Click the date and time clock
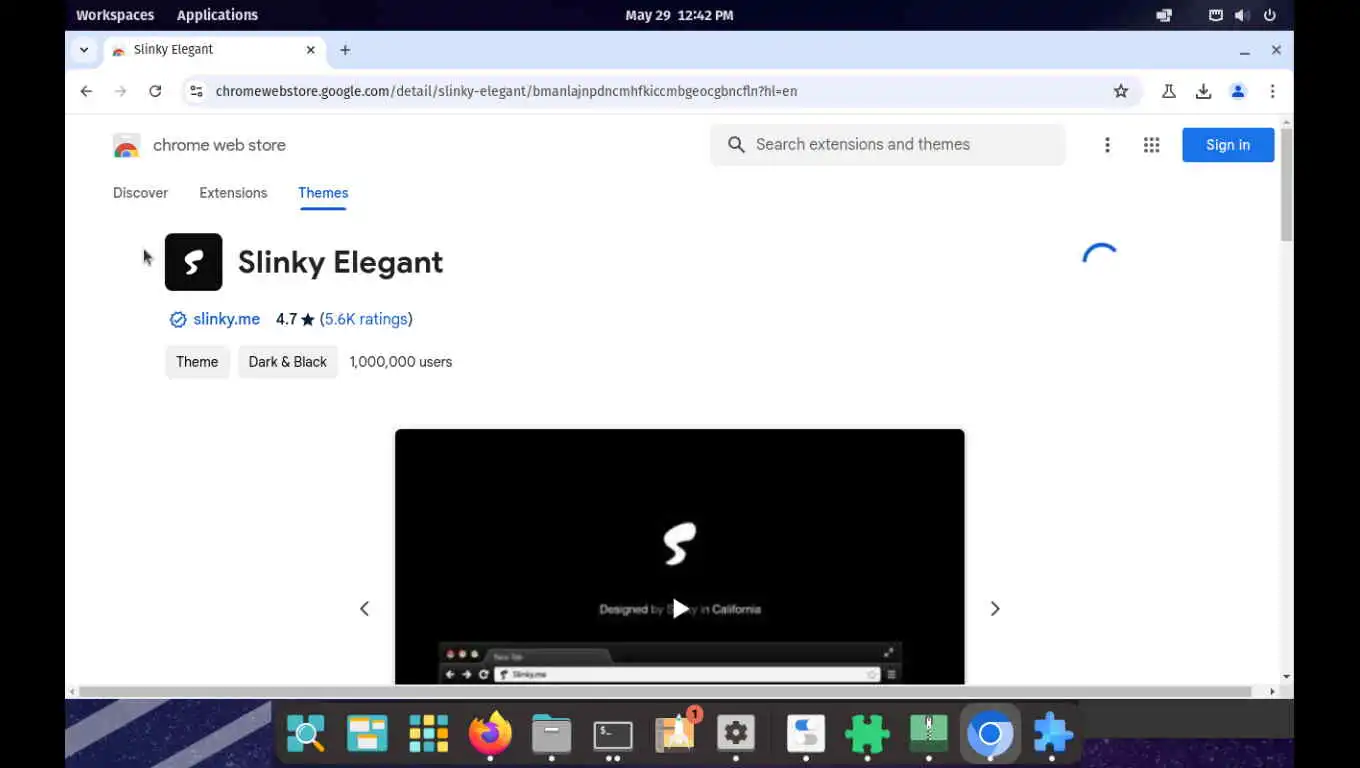Image resolution: width=1360 pixels, height=768 pixels. click(679, 15)
